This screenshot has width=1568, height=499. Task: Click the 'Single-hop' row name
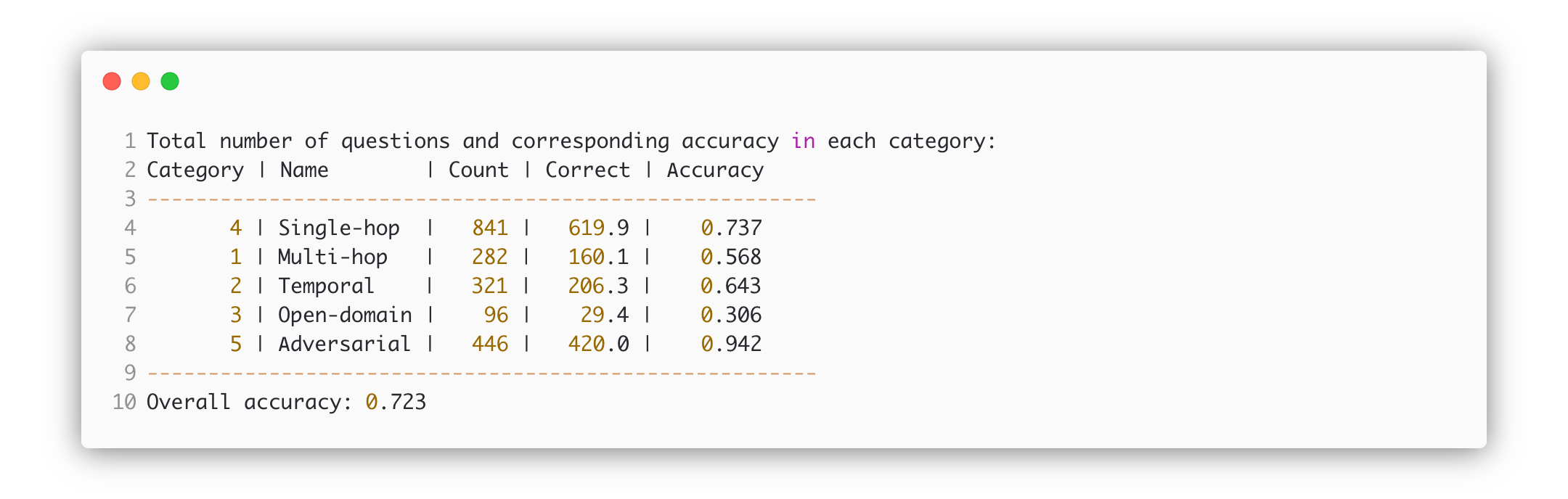pyautogui.click(x=339, y=228)
